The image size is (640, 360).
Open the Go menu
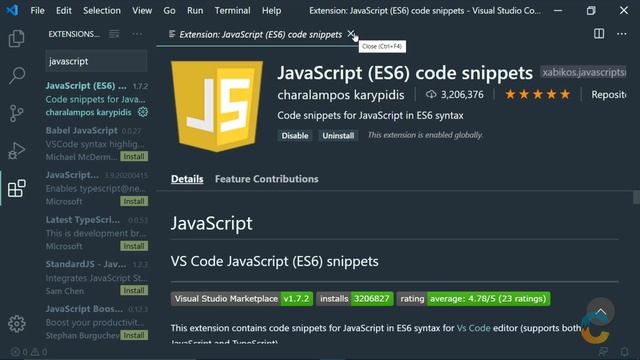tap(169, 11)
